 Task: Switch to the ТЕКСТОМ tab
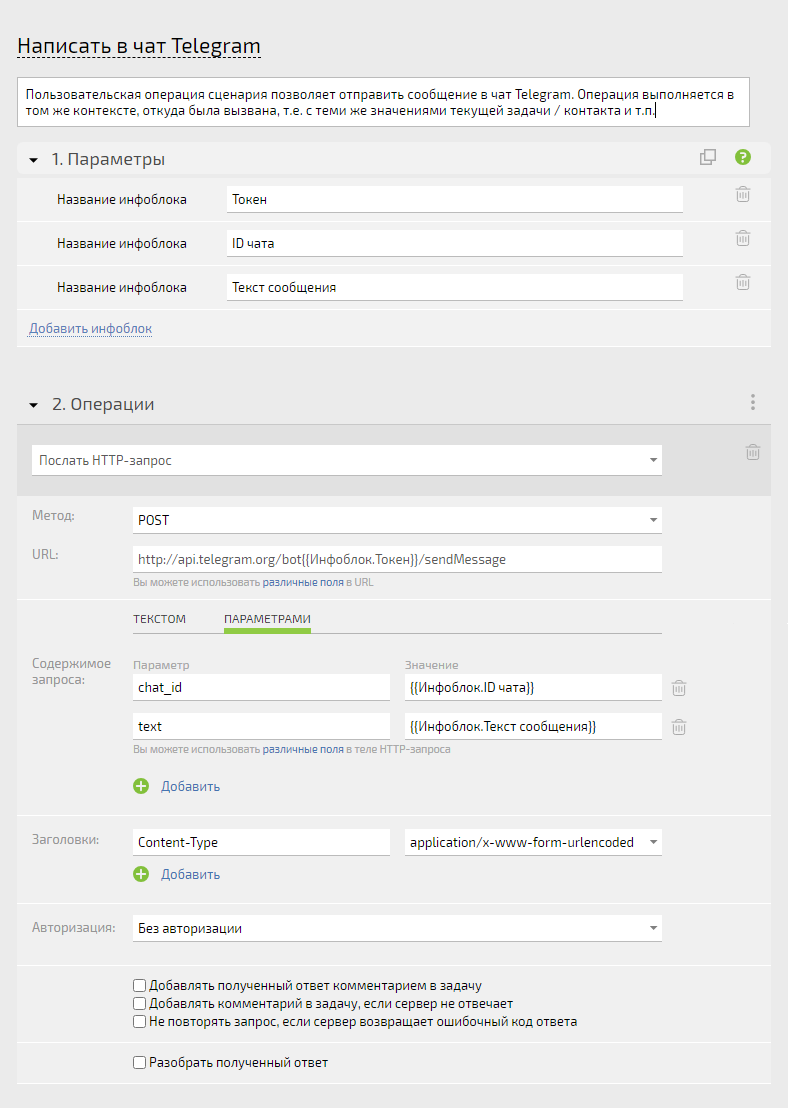coord(160,618)
